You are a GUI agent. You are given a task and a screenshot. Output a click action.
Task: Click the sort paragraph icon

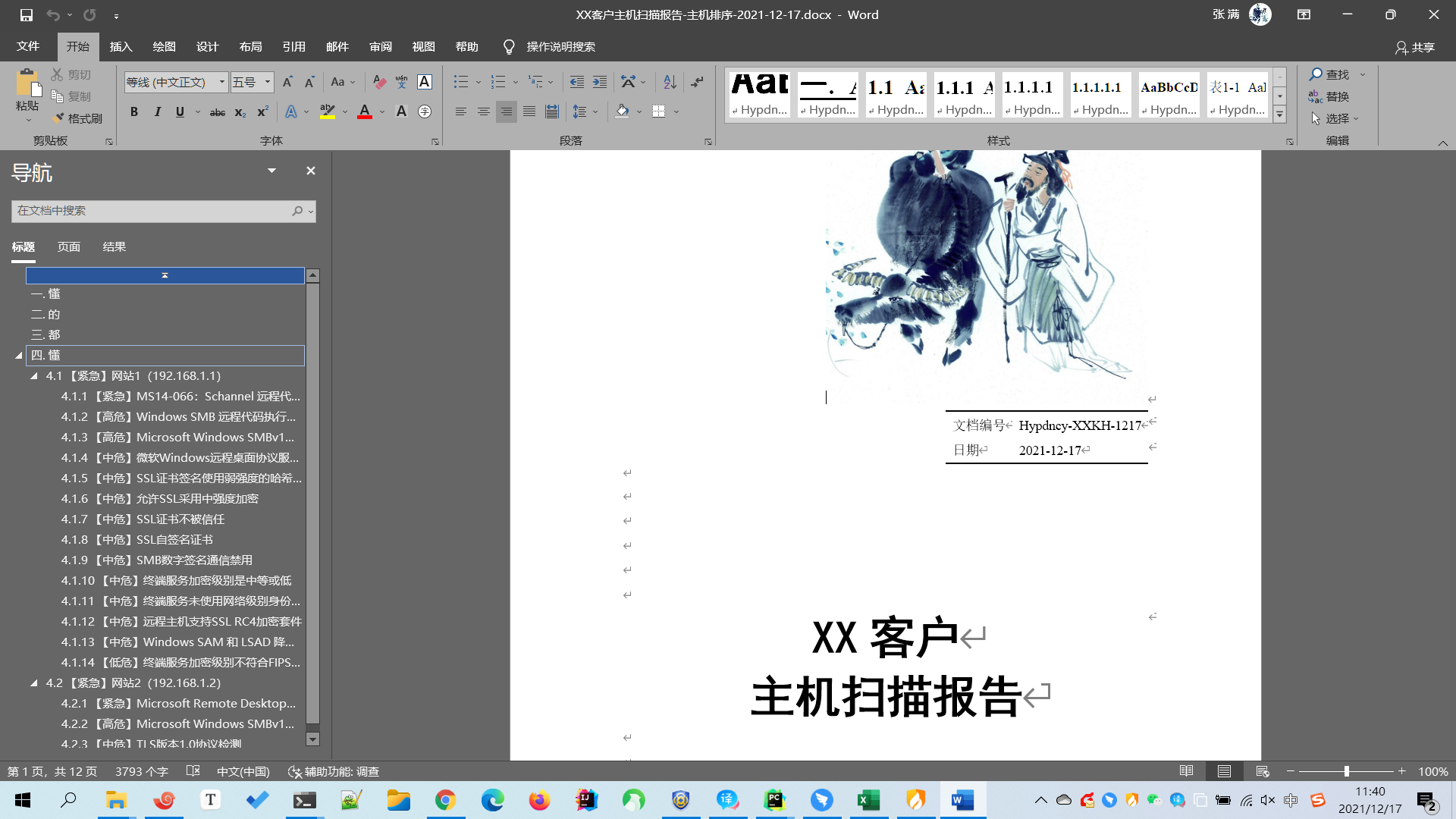point(669,82)
